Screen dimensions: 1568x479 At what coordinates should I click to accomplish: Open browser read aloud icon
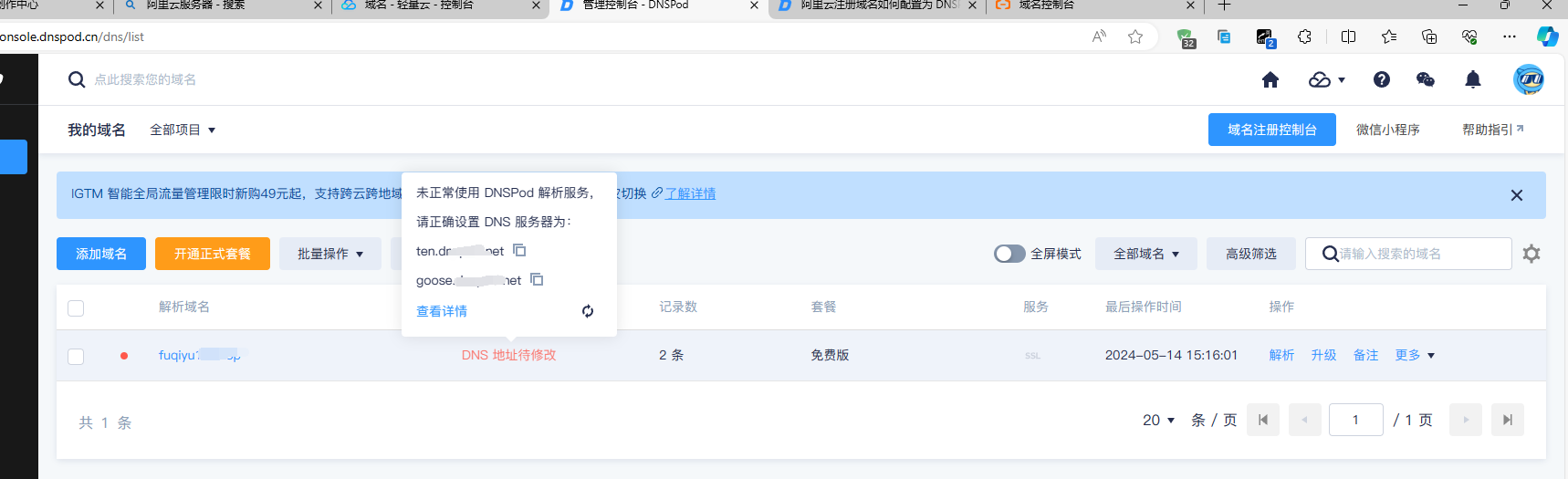1099,36
